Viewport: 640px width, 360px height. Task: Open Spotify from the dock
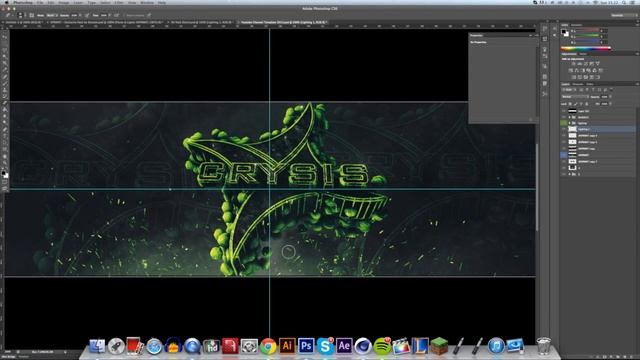point(382,346)
